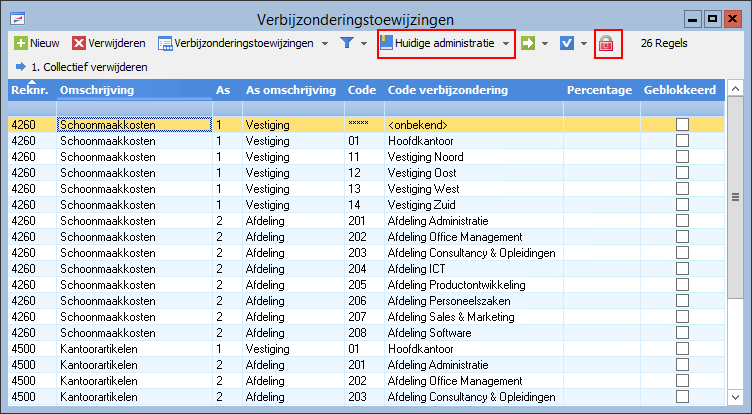Tick Geblokkeerd checkbox for Vestiging Oost row
This screenshot has width=752, height=414.
[x=682, y=173]
